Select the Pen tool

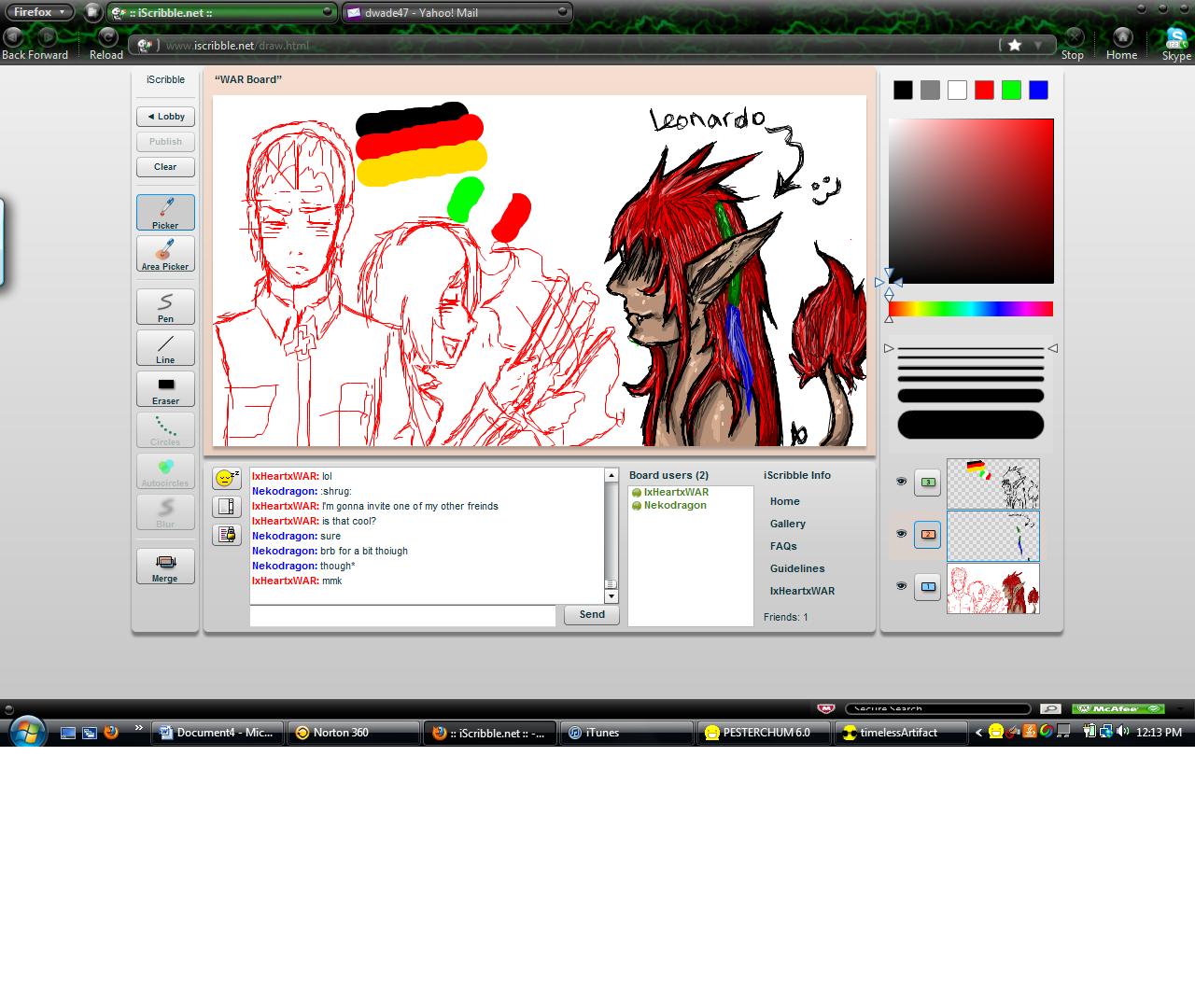(165, 306)
